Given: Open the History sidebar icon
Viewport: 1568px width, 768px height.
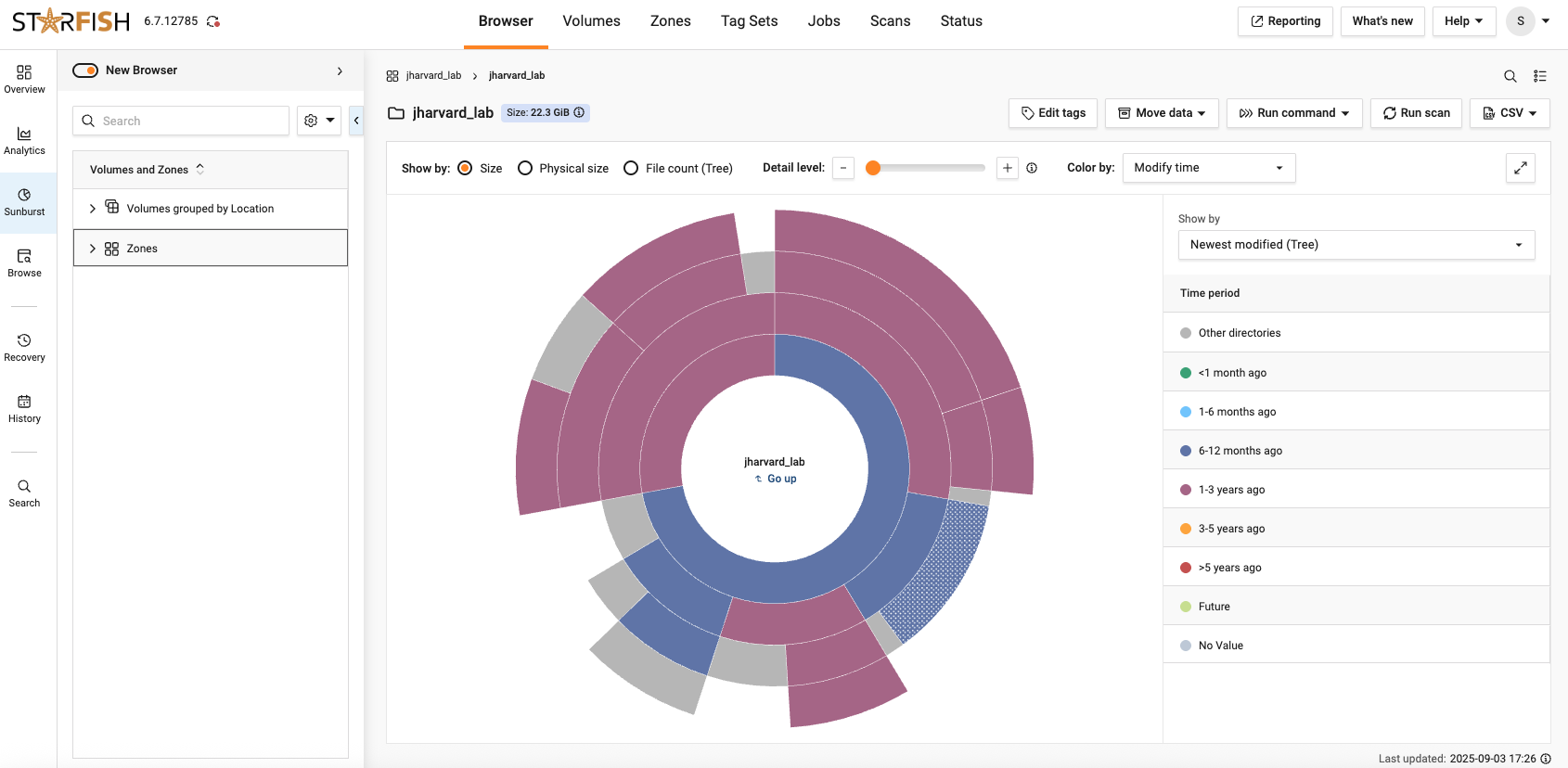Looking at the screenshot, I should [x=24, y=408].
